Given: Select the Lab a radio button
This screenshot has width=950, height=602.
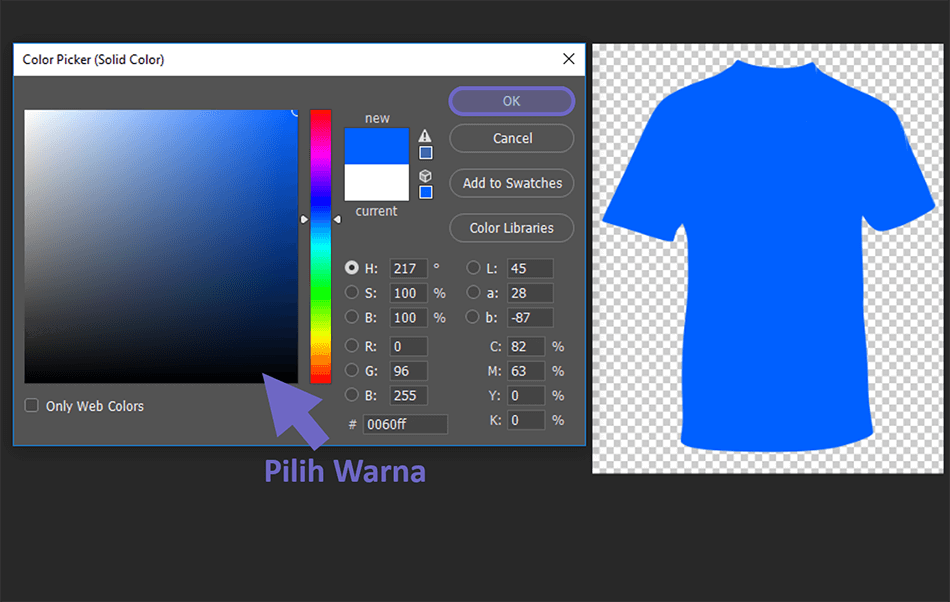Looking at the screenshot, I should (x=473, y=293).
